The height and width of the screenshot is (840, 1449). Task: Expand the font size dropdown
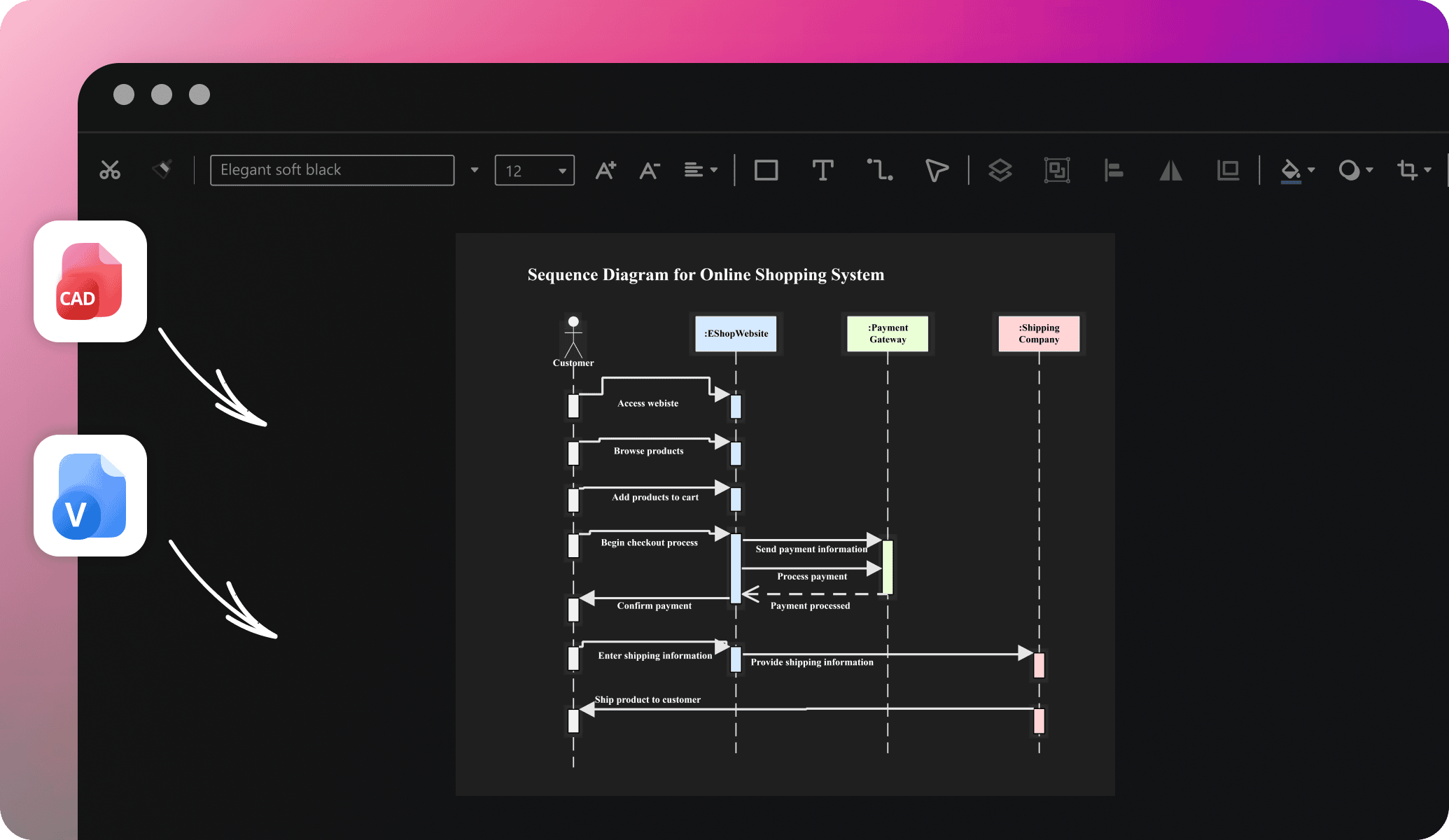click(561, 168)
